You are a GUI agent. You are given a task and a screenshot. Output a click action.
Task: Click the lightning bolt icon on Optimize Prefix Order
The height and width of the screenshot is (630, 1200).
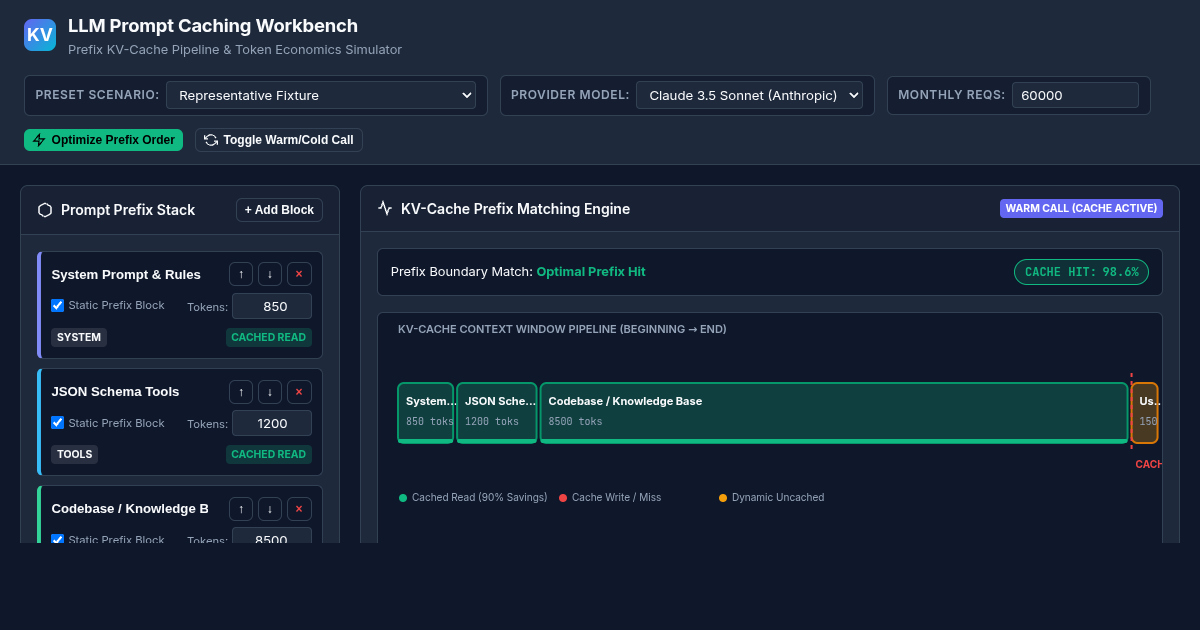tap(39, 140)
